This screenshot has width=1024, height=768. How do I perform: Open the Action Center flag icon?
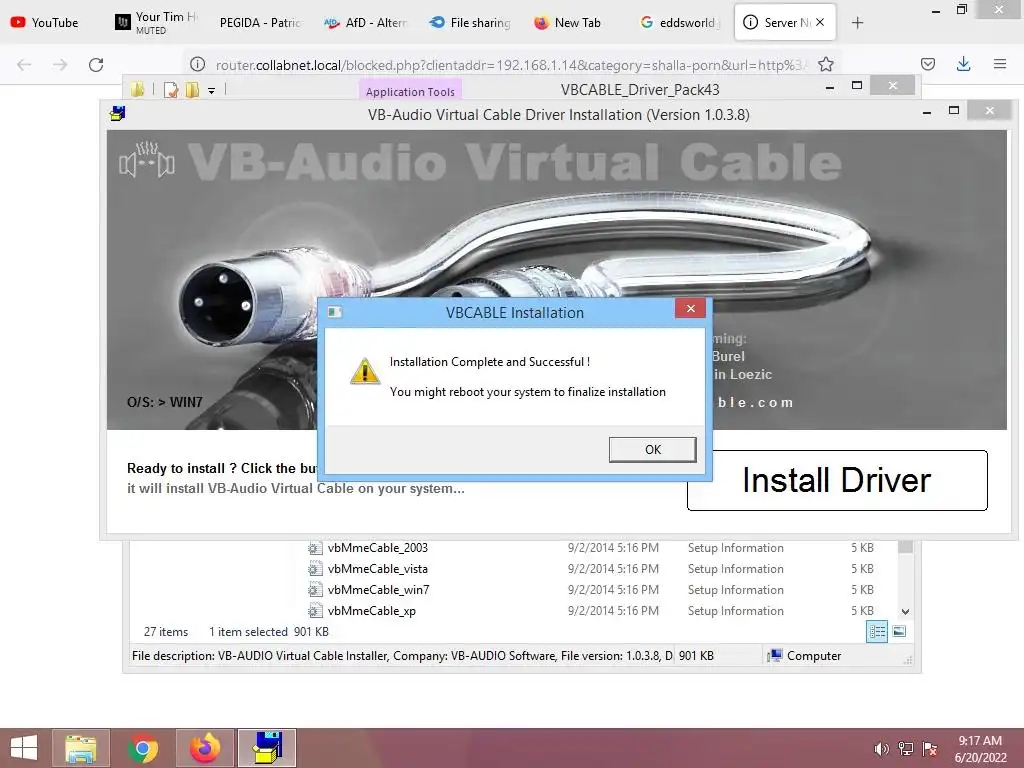tap(930, 749)
